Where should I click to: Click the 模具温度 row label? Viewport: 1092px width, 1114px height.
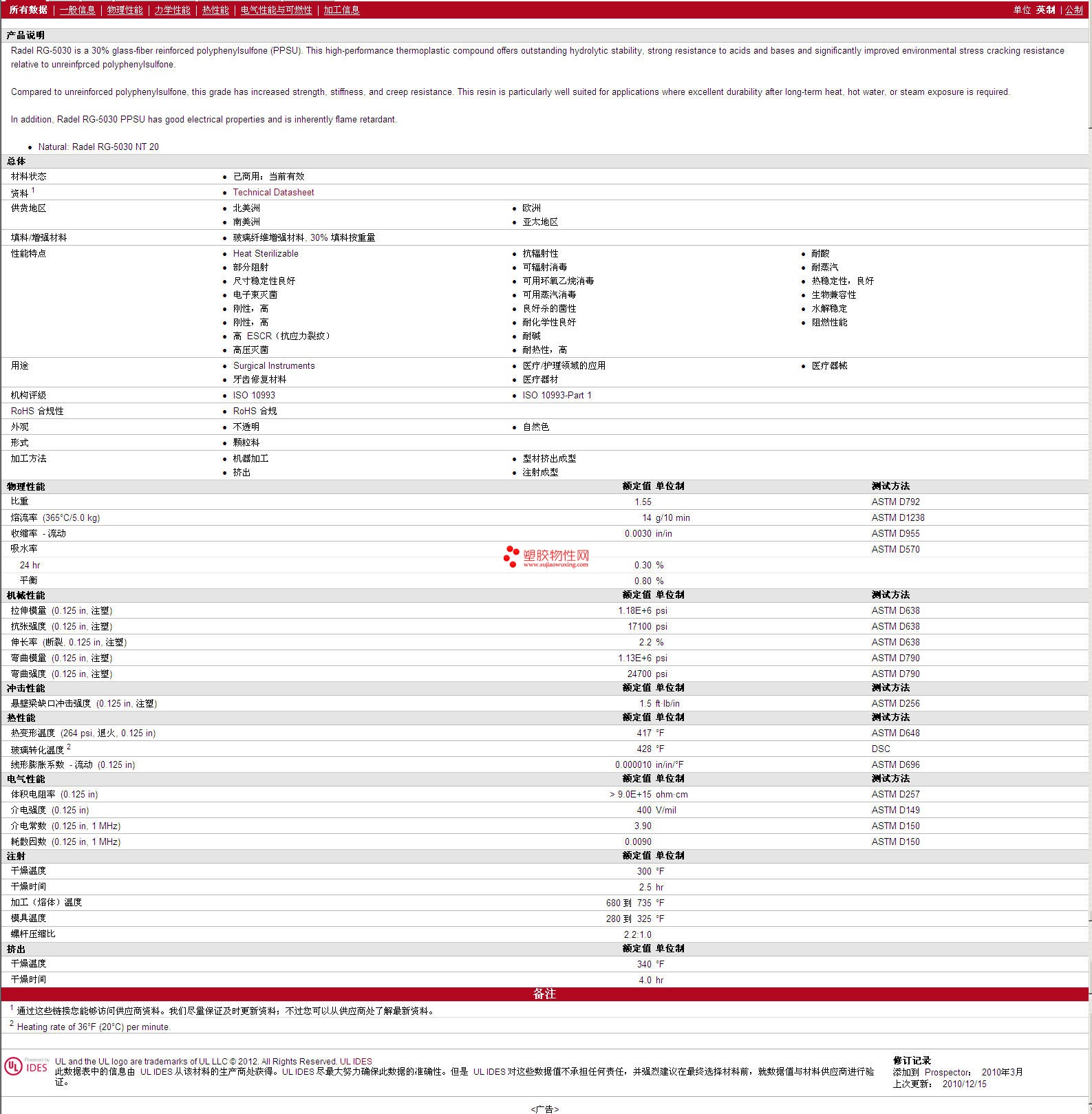click(28, 918)
